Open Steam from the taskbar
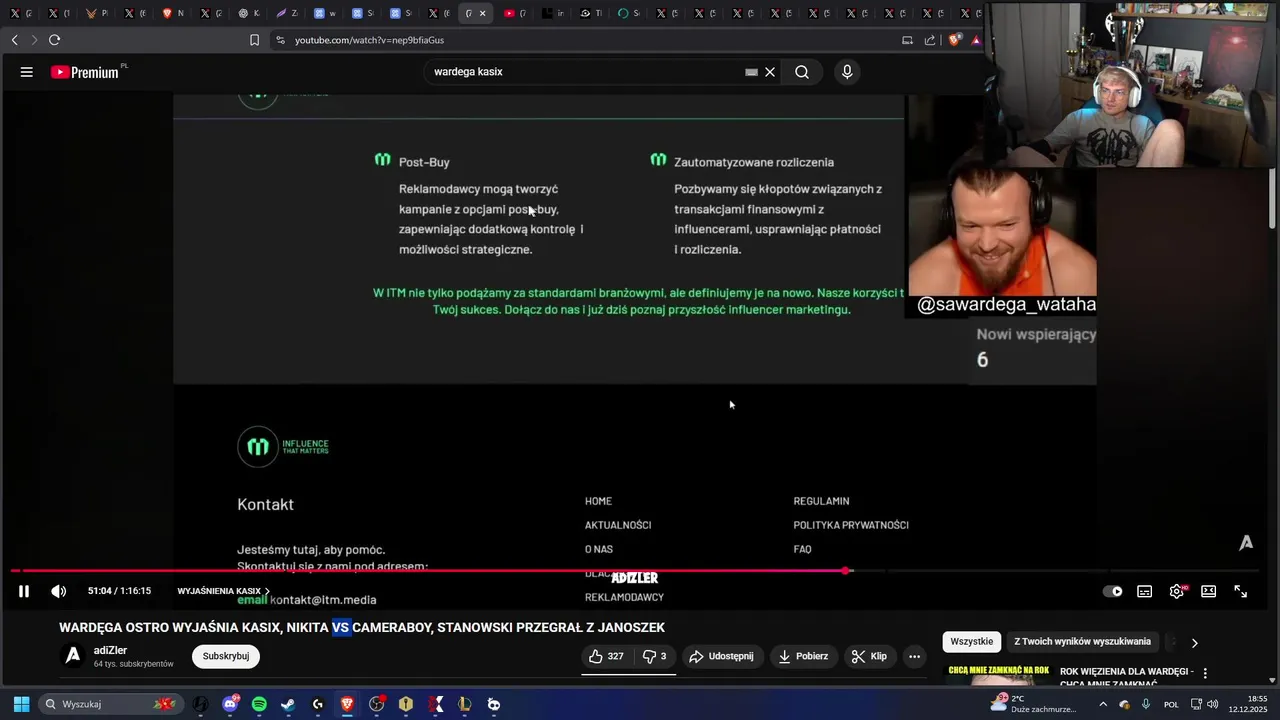This screenshot has height=720, width=1280. point(288,704)
